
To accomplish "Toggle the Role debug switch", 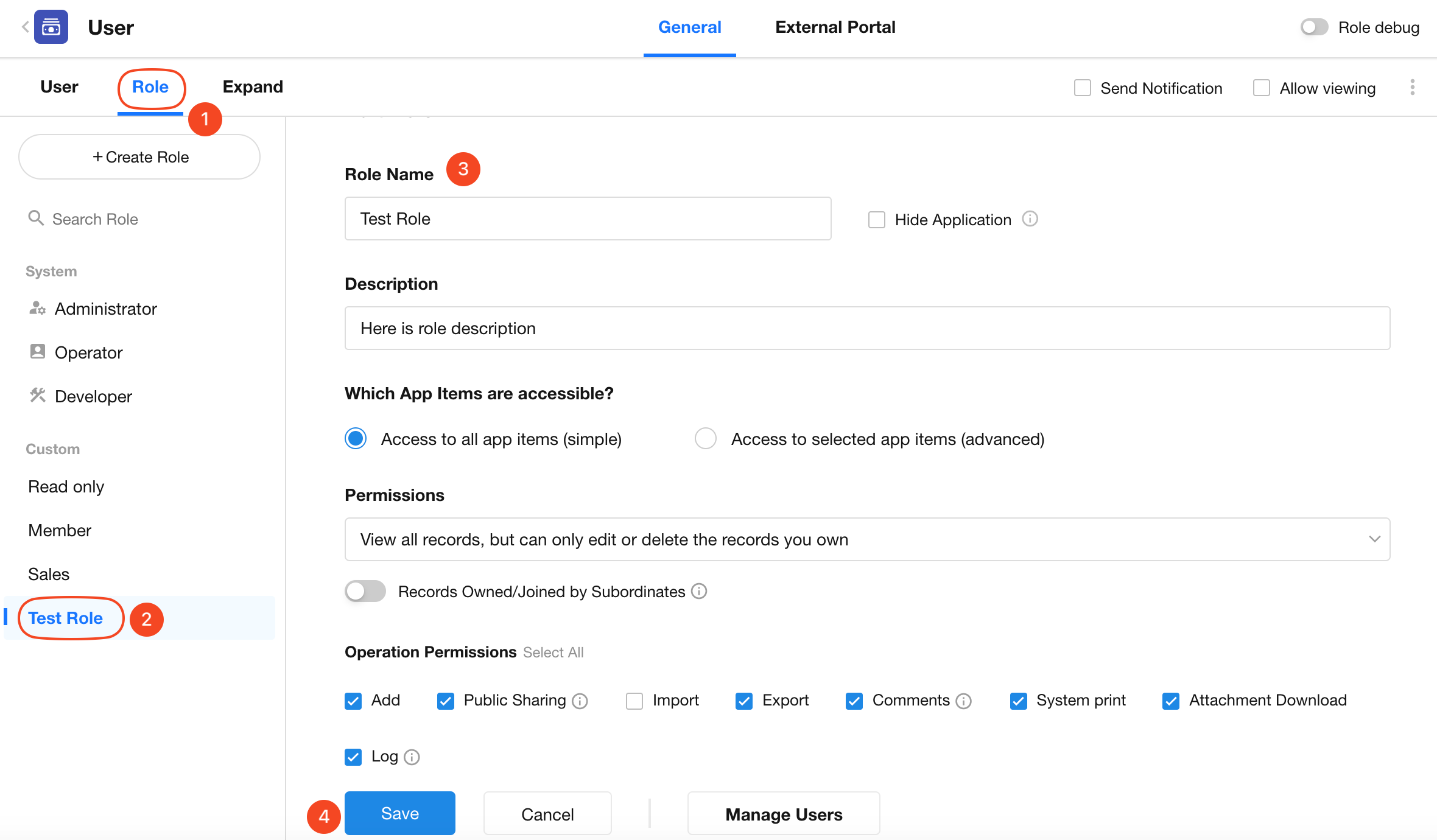I will 1314,27.
